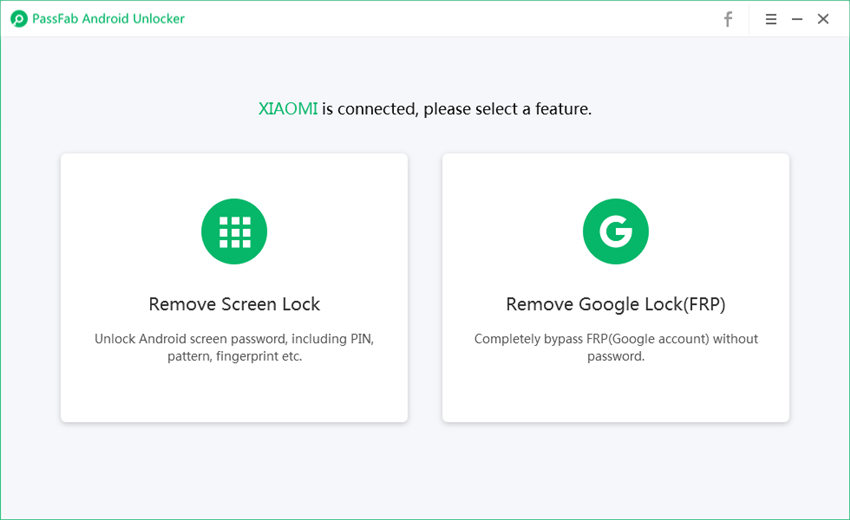Select the Remove Screen Lock title

click(234, 304)
